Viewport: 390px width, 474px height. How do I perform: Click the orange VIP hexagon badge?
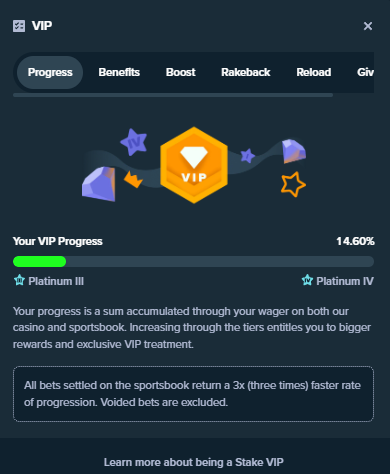click(194, 165)
